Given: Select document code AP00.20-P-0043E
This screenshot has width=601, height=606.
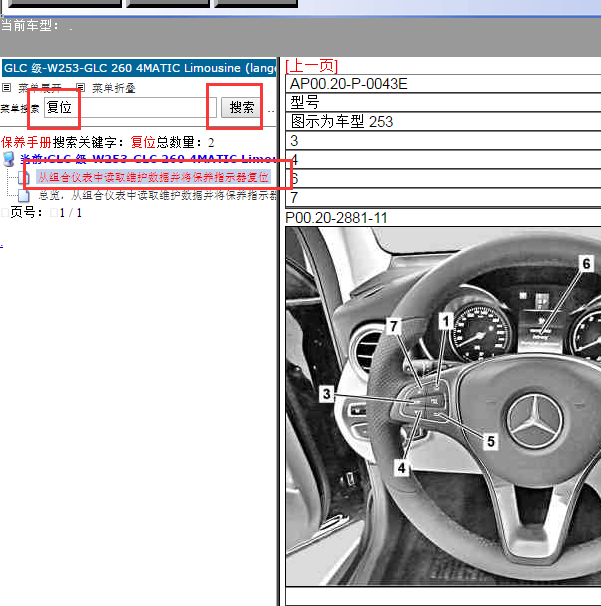Looking at the screenshot, I should [349, 84].
